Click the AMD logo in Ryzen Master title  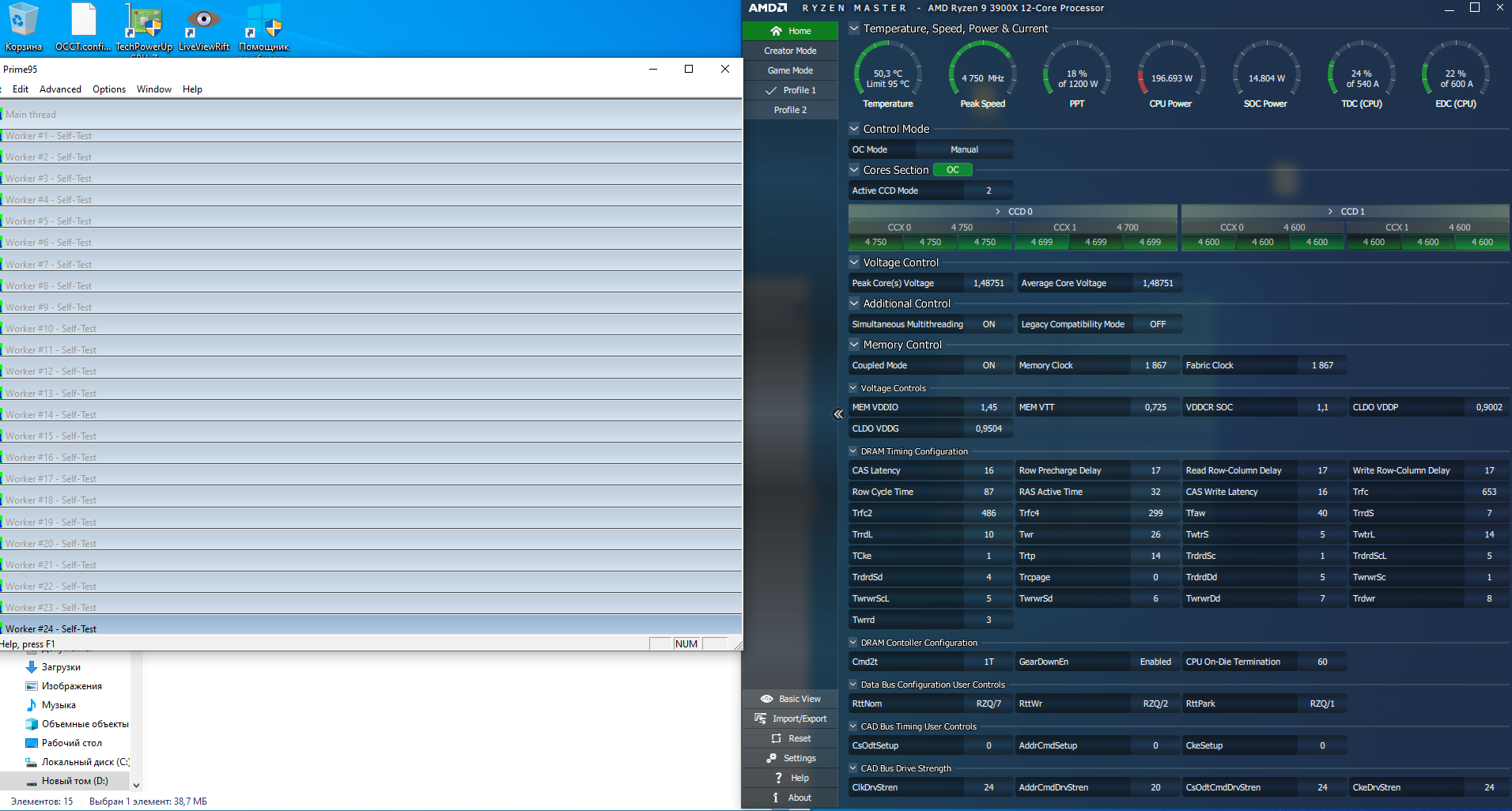768,8
